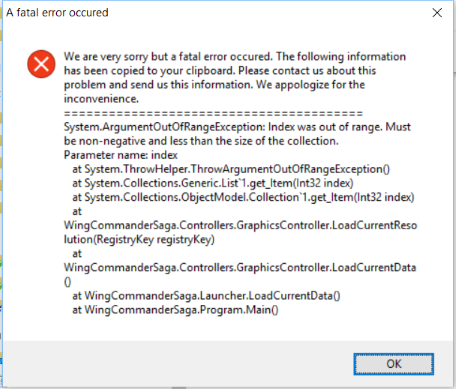Image resolution: width=456 pixels, height=389 pixels.
Task: Click the 'Parameter name: index' line
Action: pos(121,155)
